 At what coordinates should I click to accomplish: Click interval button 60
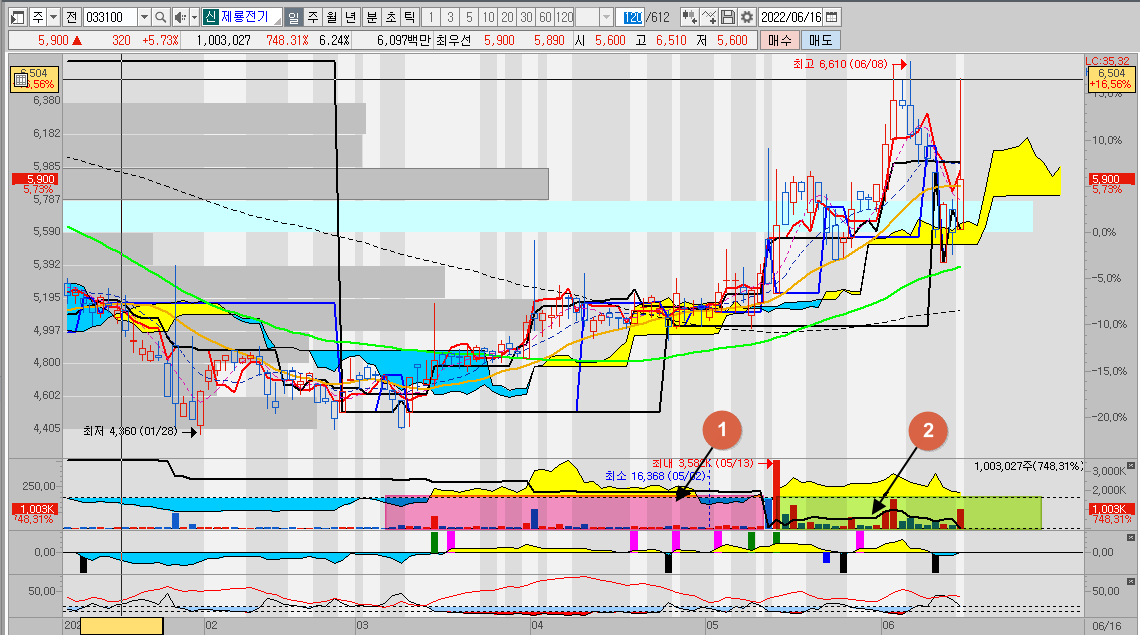tap(545, 17)
